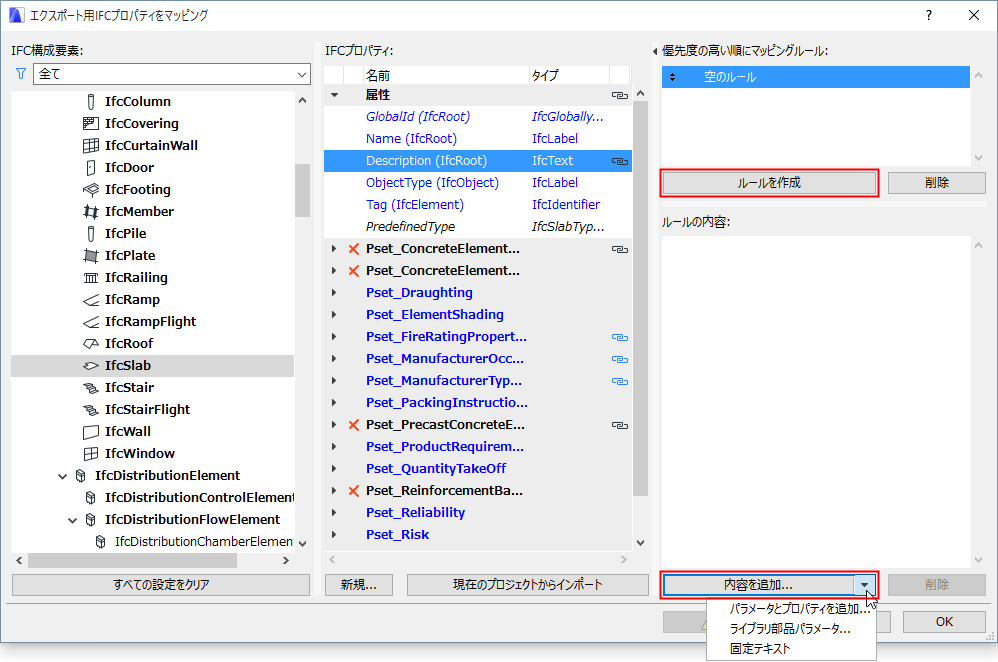This screenshot has height=662, width=998.
Task: Collapse IfcDistributionElement tree node
Action: coord(62,476)
